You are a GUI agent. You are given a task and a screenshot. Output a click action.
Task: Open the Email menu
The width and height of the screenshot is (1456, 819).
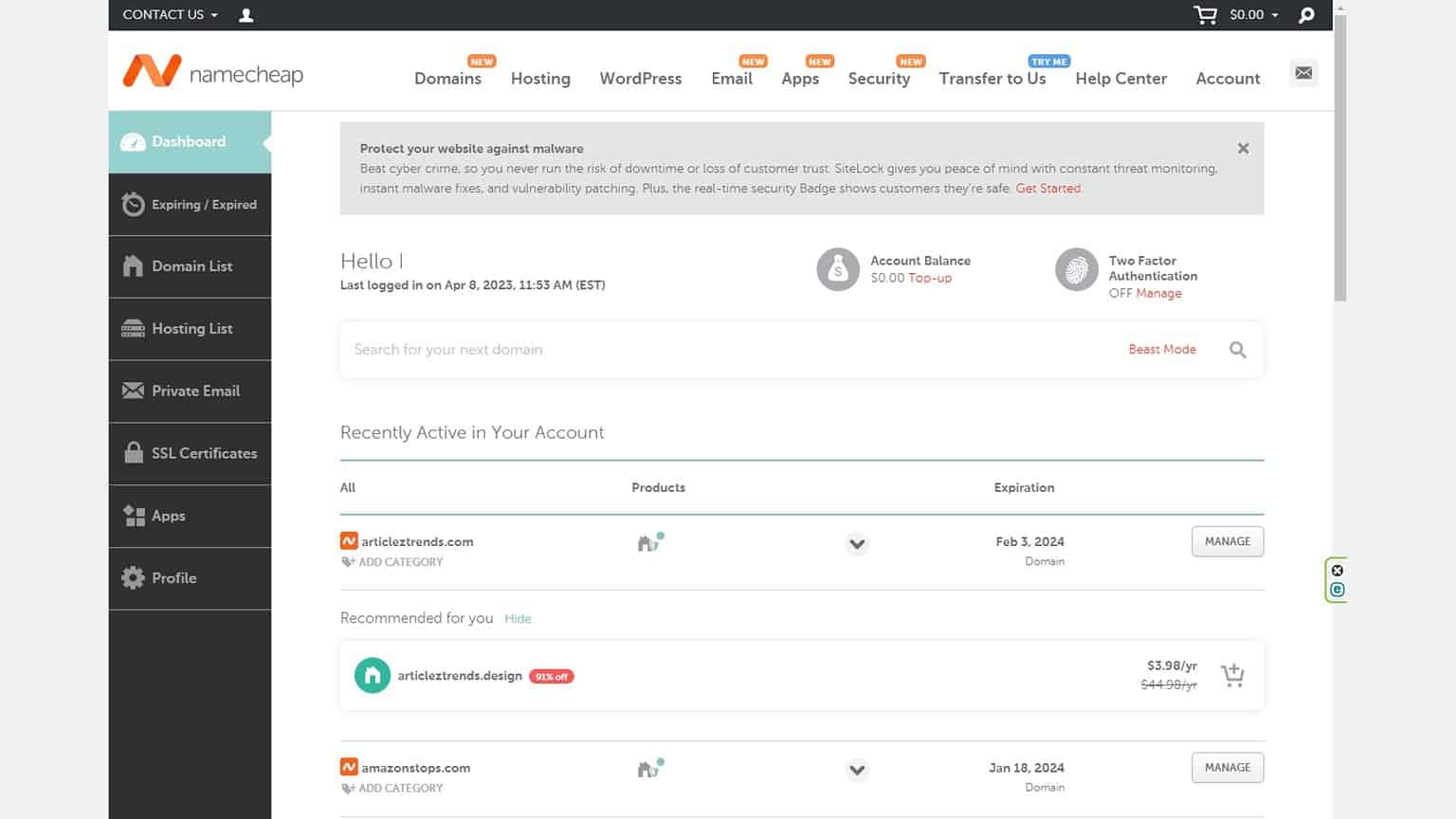tap(732, 79)
